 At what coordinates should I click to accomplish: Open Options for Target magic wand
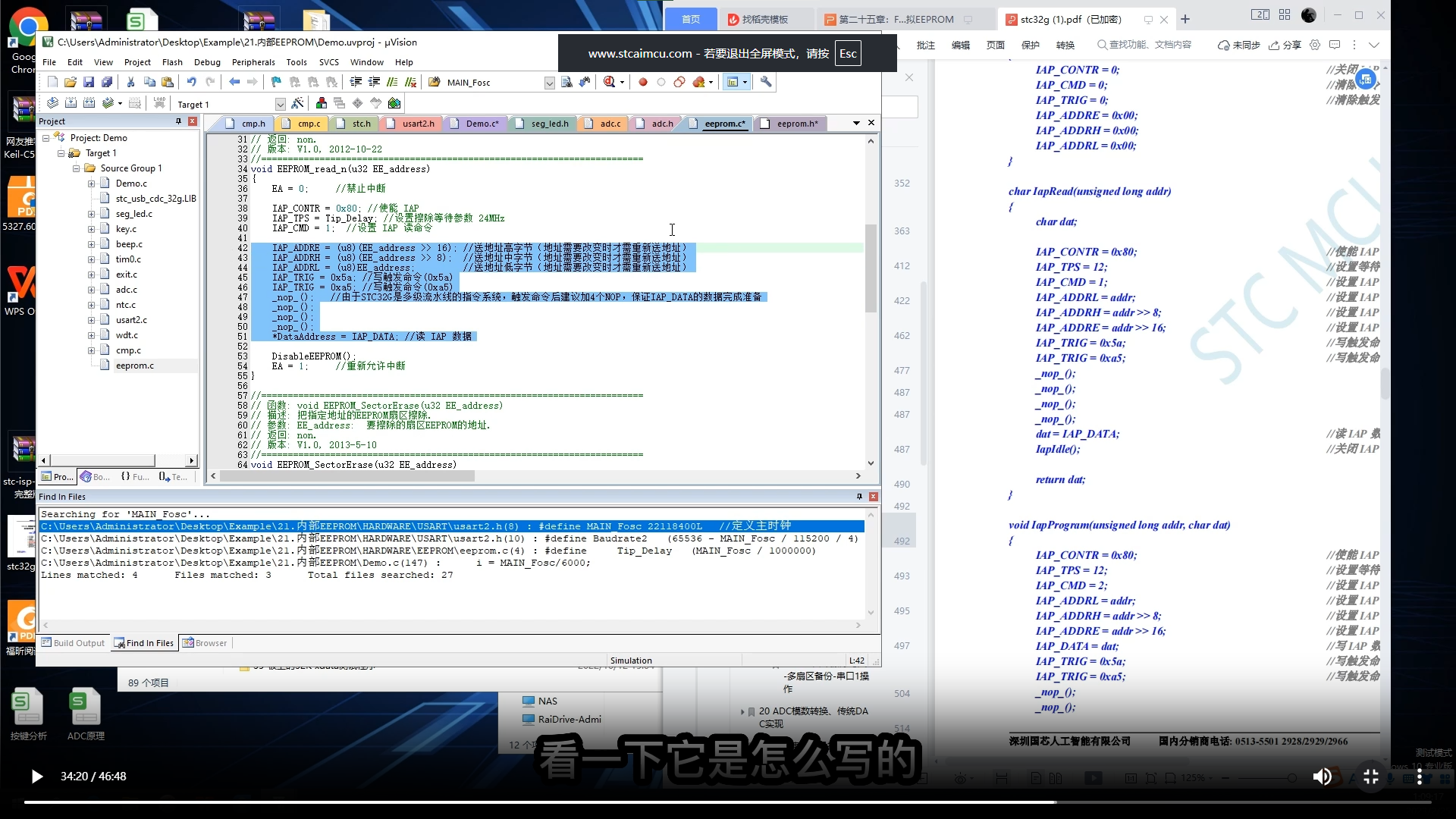297,103
